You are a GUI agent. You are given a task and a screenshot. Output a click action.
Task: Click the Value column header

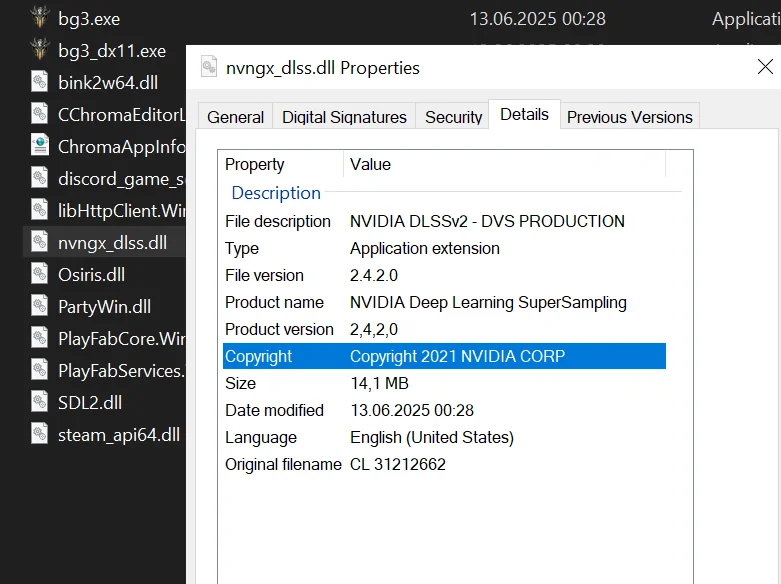coord(370,165)
